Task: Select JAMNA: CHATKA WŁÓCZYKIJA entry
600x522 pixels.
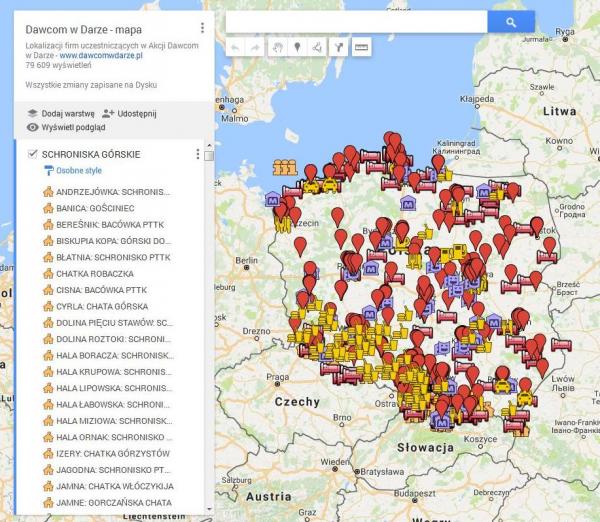Action: 115,486
